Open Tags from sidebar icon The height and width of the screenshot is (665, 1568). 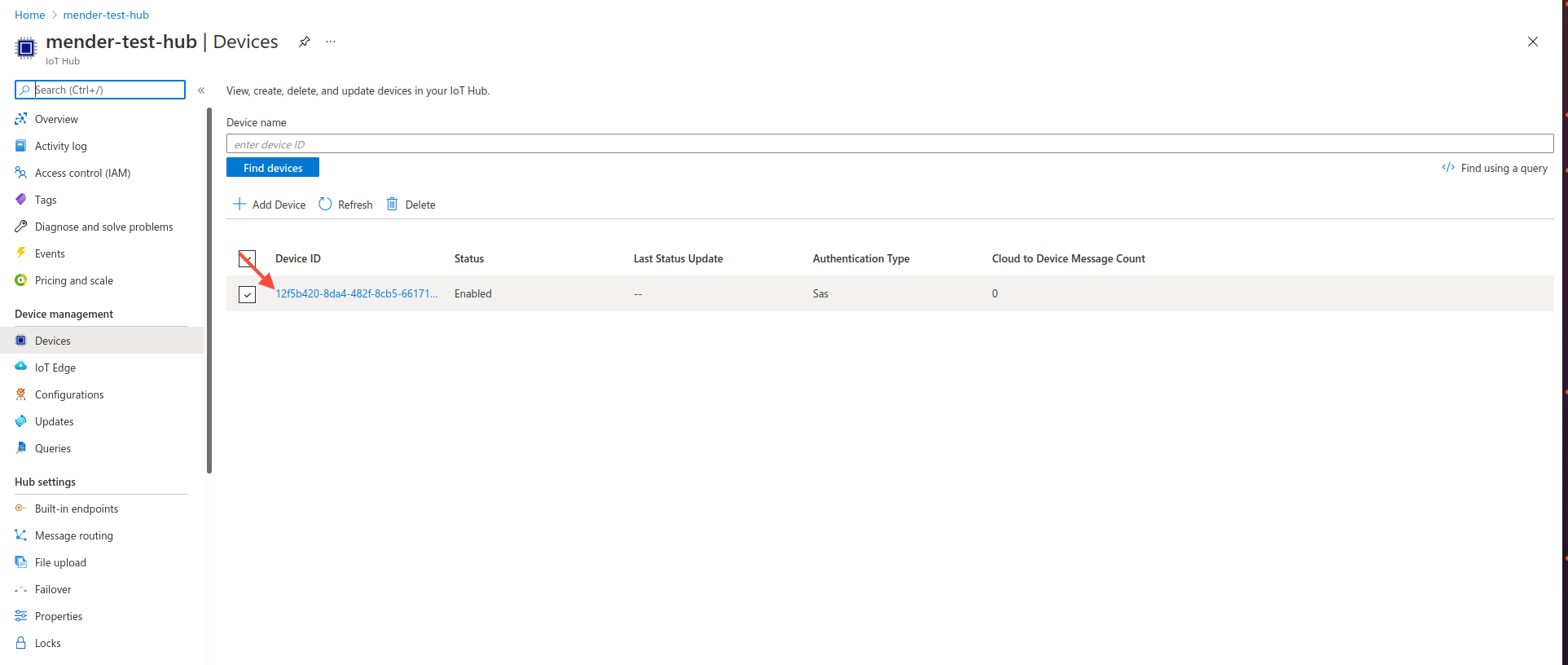[x=21, y=200]
